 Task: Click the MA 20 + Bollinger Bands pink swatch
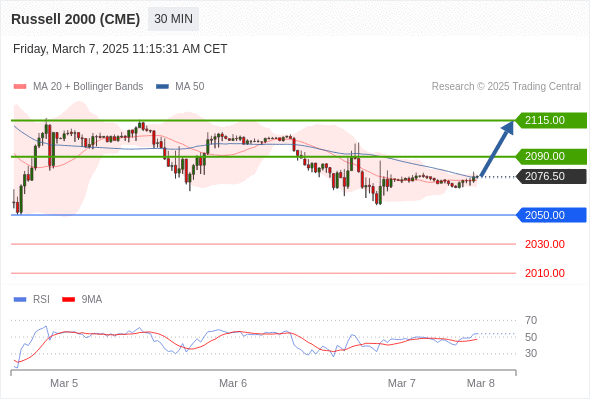20,87
